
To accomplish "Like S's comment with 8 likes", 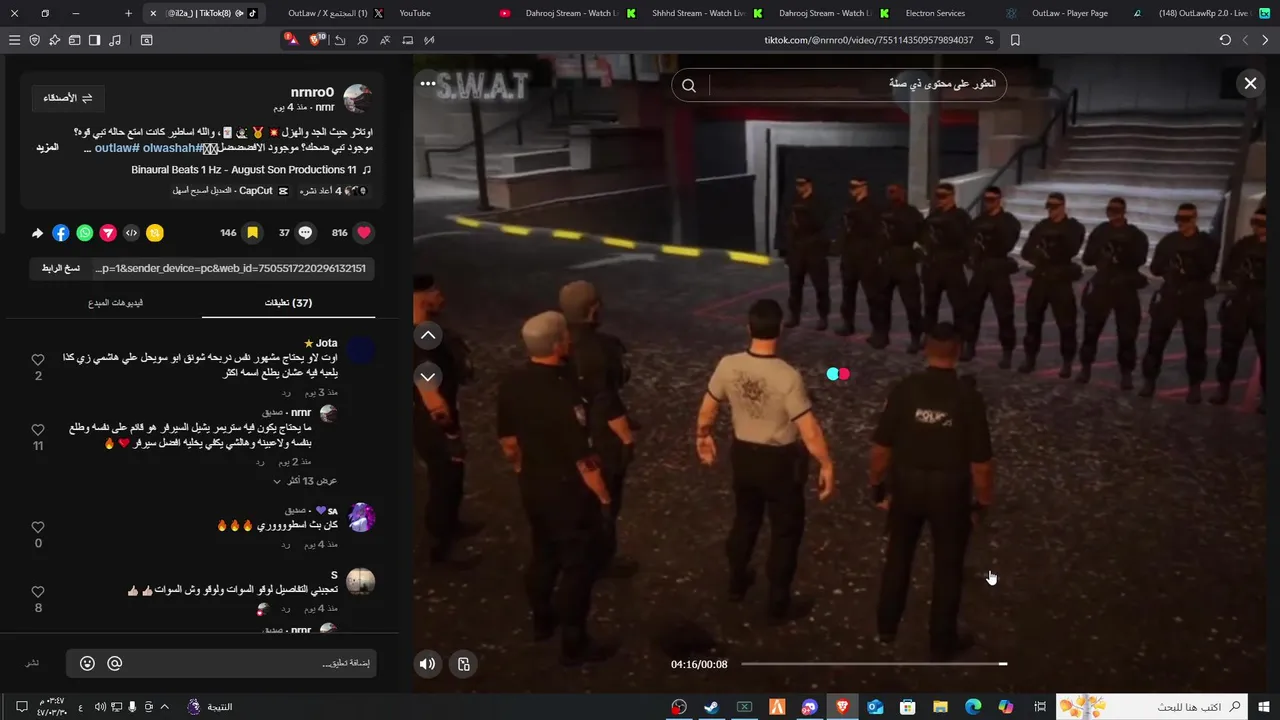I will tap(38, 592).
